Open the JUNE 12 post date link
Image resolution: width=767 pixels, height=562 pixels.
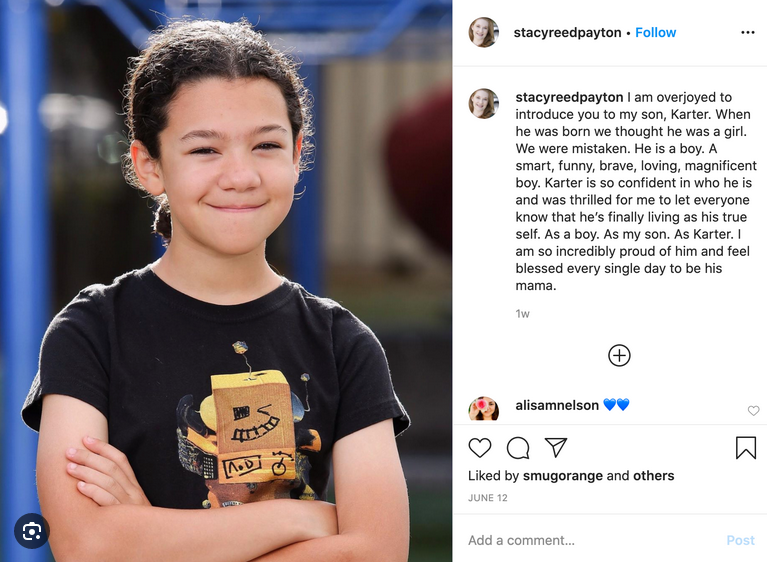488,498
